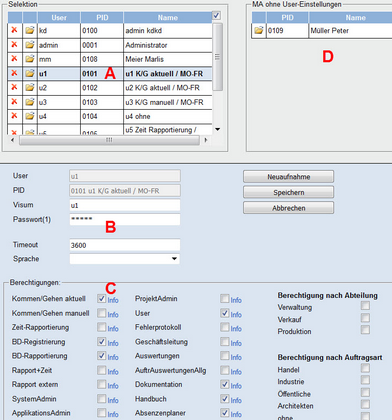Open folder icon for user kd
This screenshot has height=420, width=392.
(x=30, y=30)
